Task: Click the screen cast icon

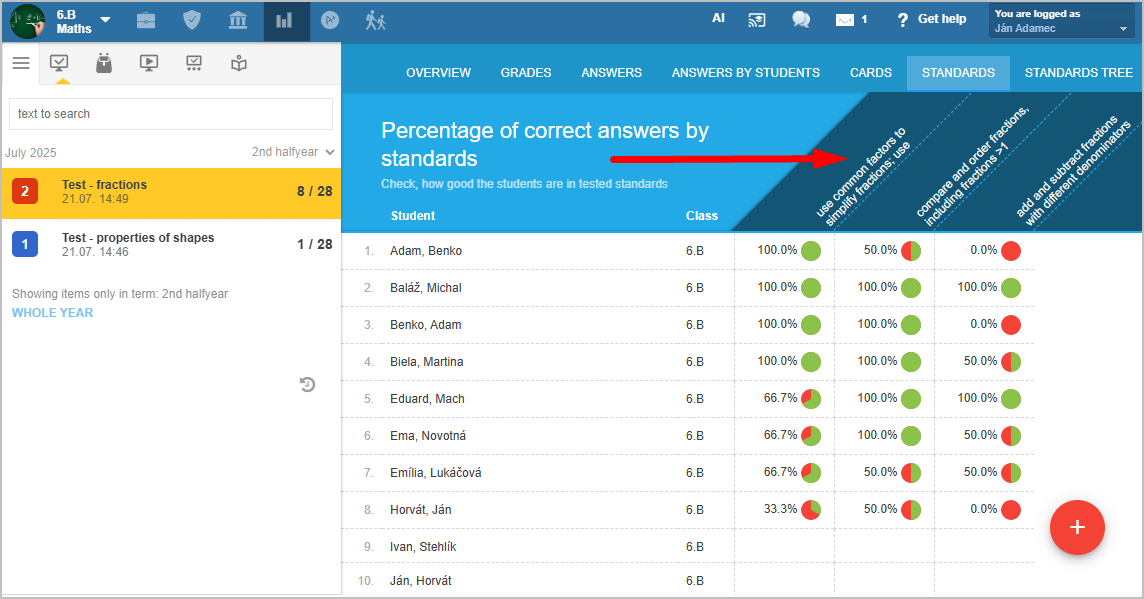Action: coord(757,20)
